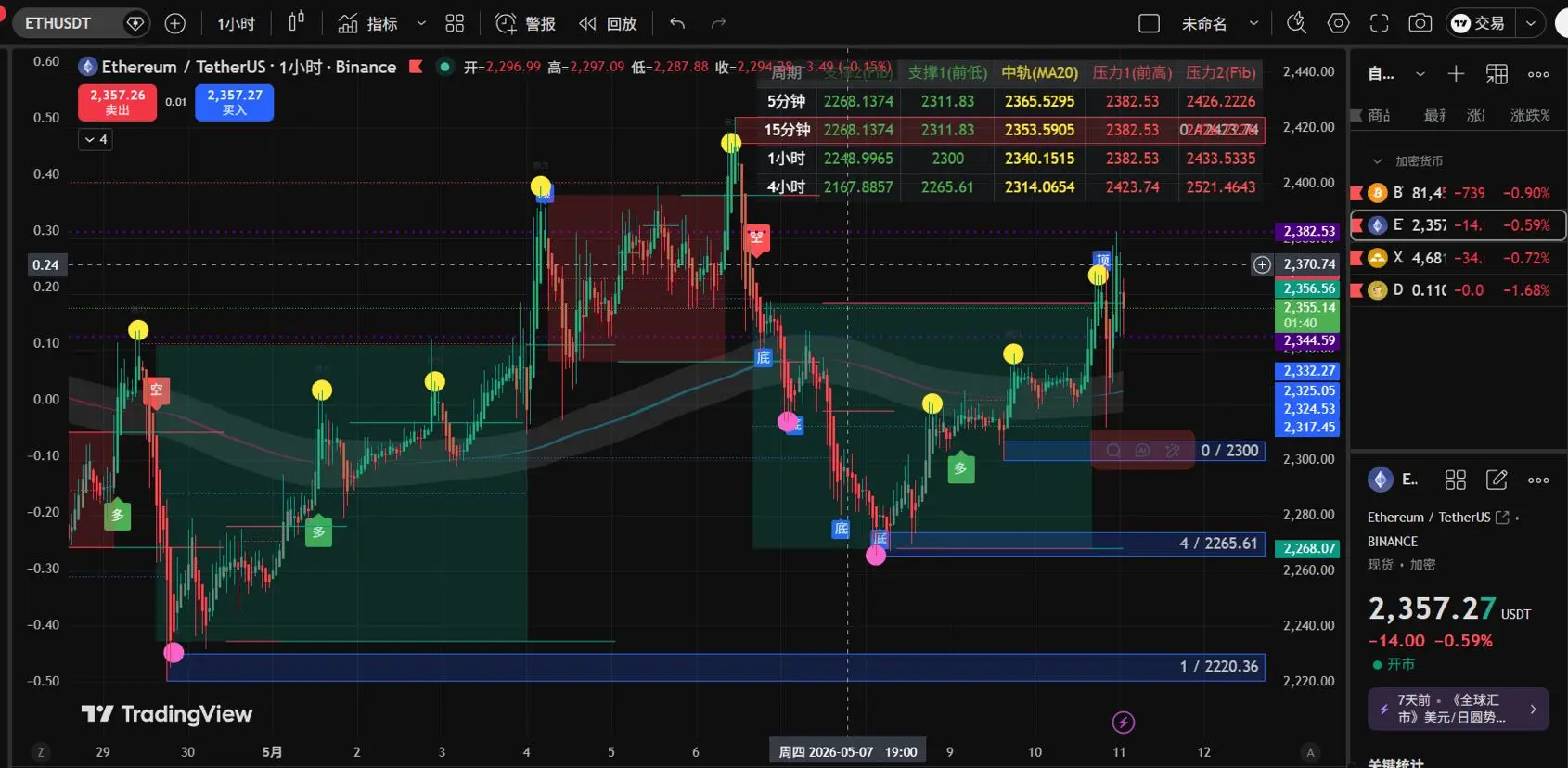Click the 中轨(MA20) table column header

coord(1039,72)
